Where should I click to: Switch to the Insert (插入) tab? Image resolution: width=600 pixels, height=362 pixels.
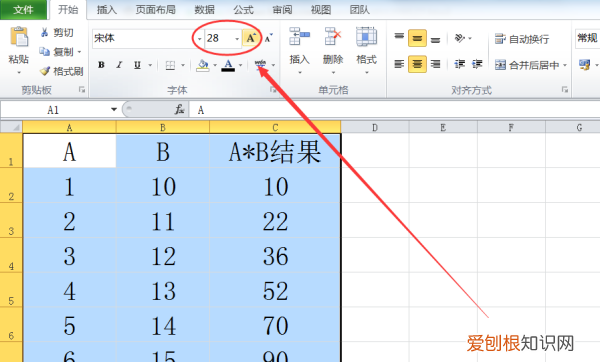pyautogui.click(x=107, y=10)
